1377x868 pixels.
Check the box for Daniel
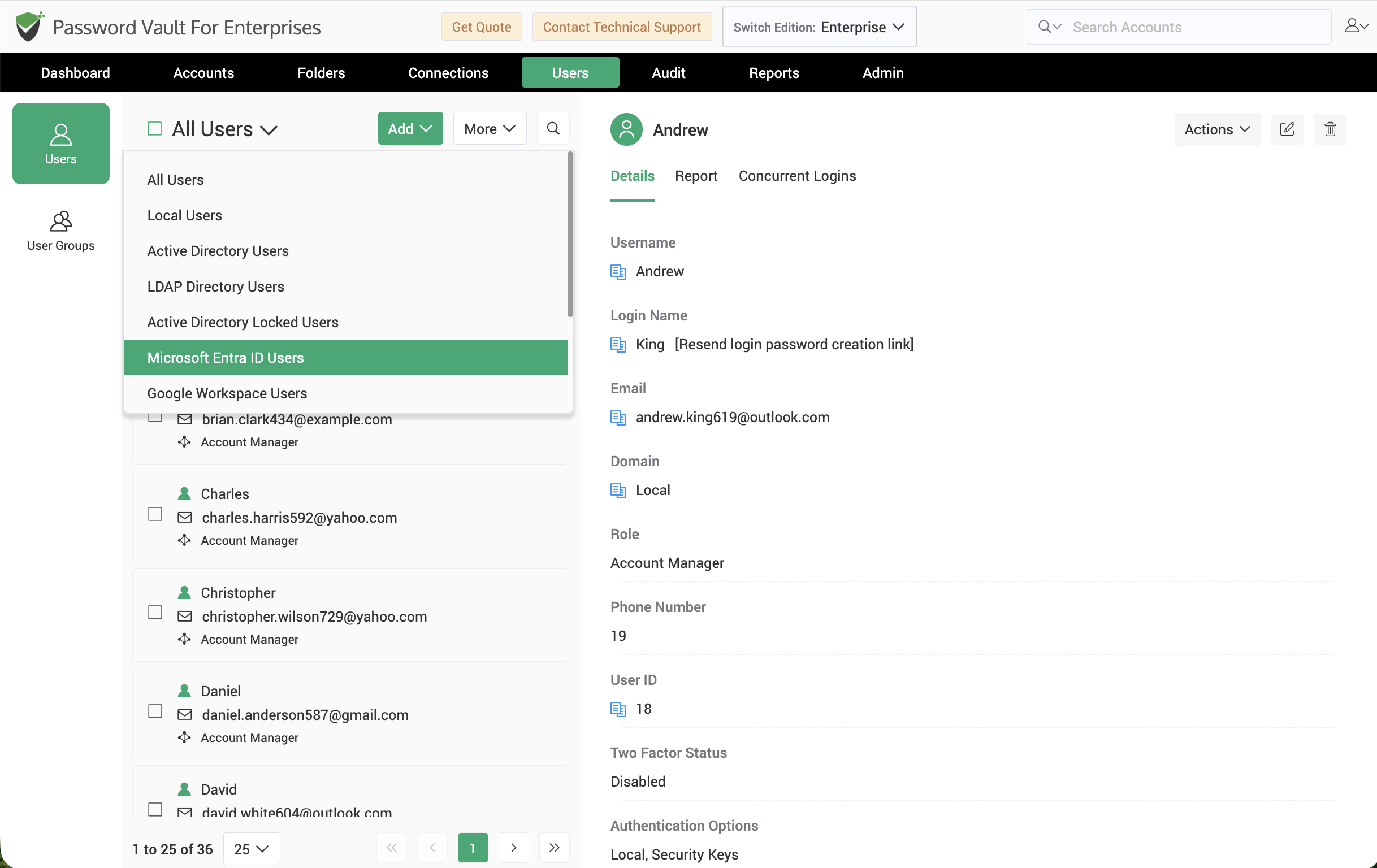155,711
